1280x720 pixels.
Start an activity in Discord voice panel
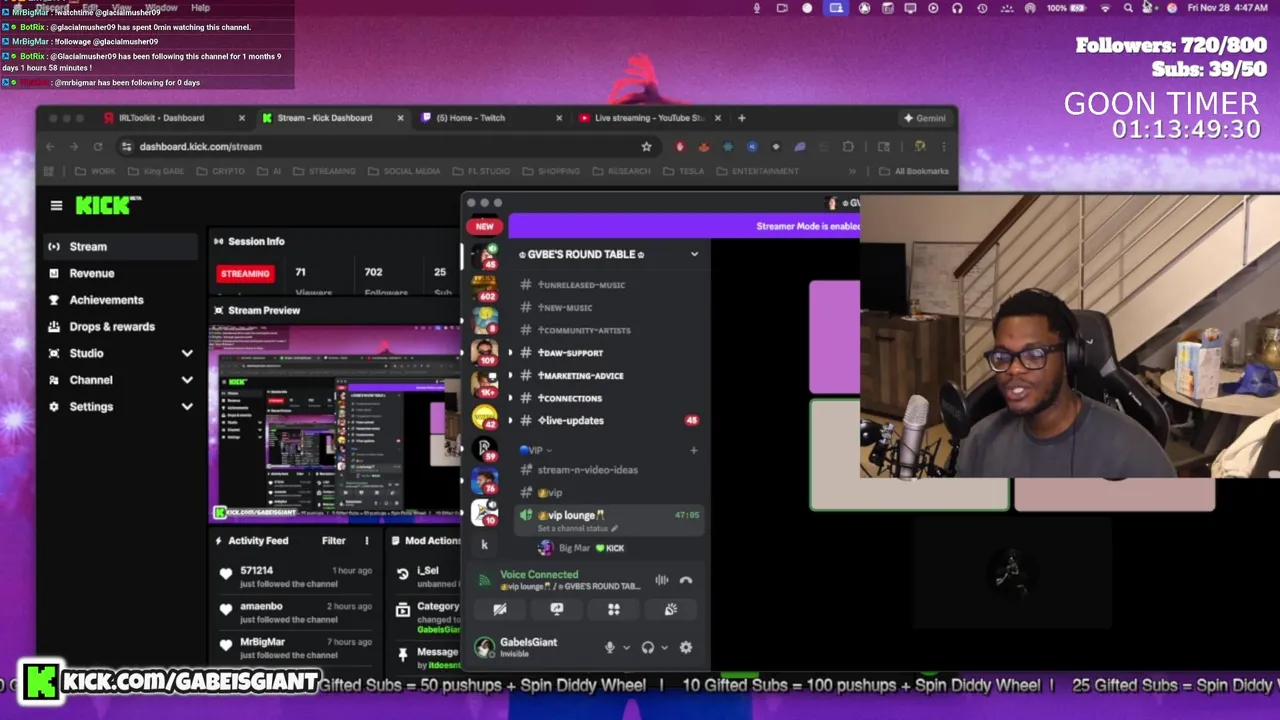[614, 609]
